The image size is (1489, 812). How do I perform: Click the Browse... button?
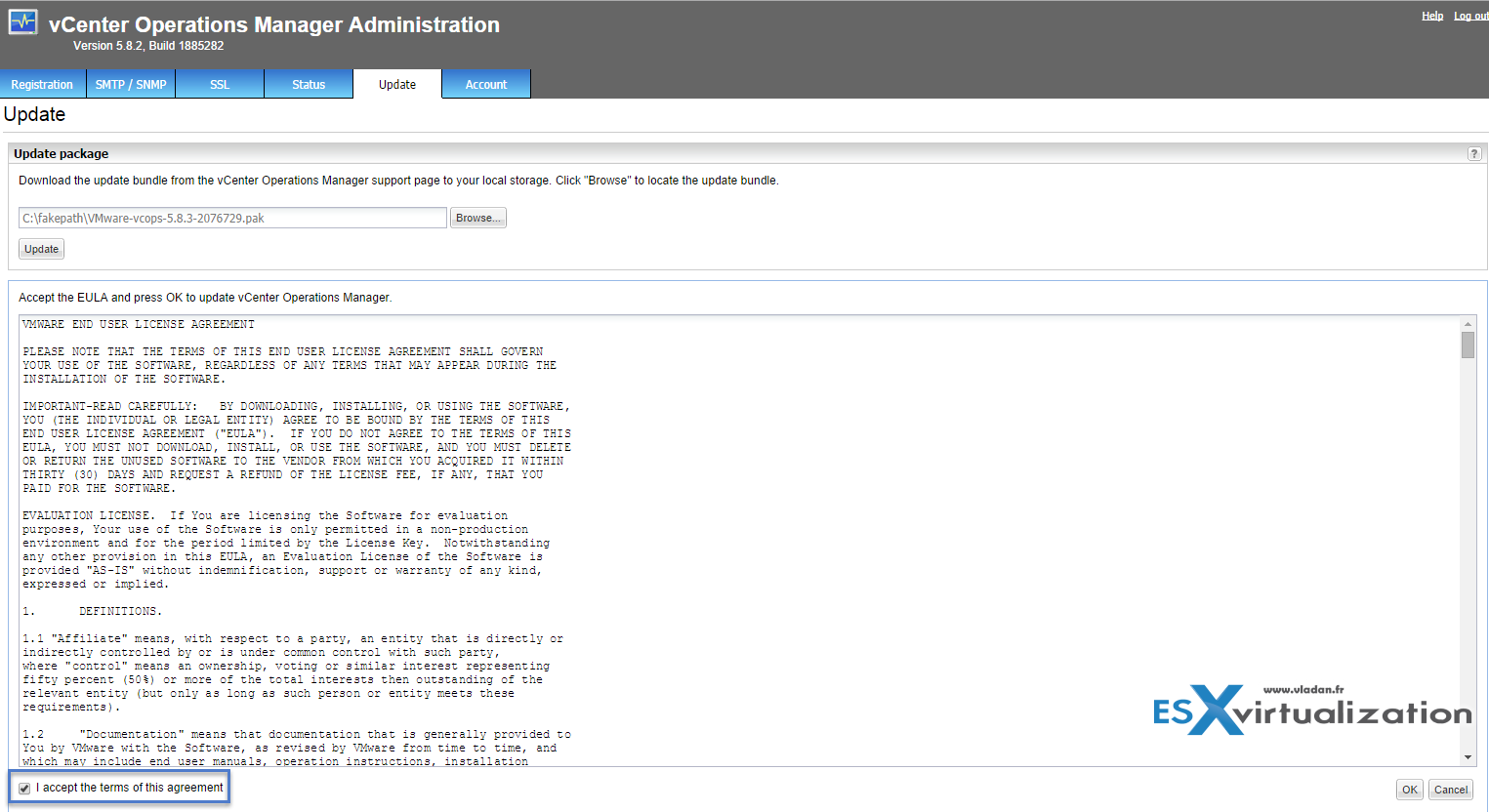tap(478, 218)
